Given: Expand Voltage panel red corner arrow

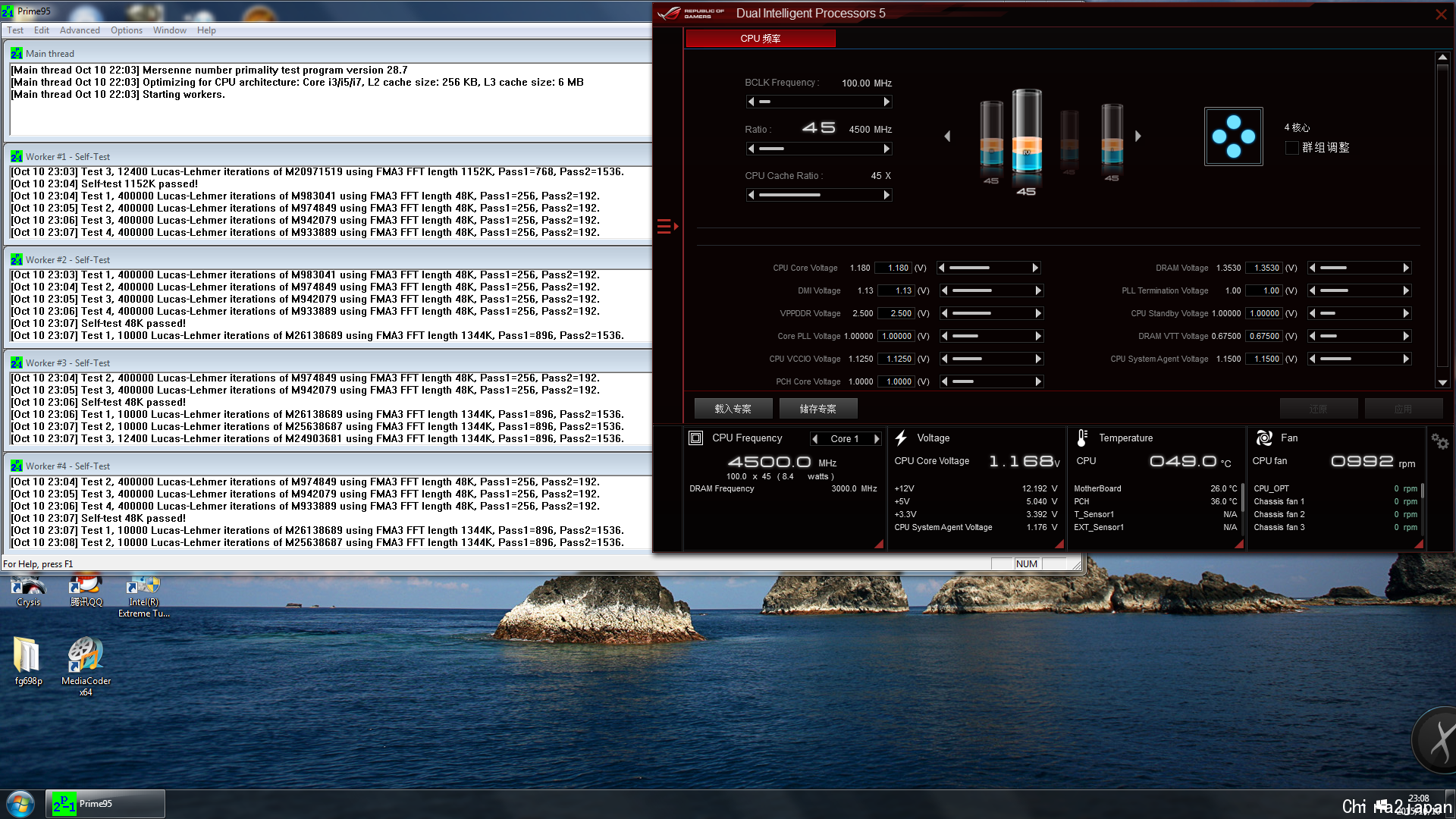Looking at the screenshot, I should point(1059,544).
